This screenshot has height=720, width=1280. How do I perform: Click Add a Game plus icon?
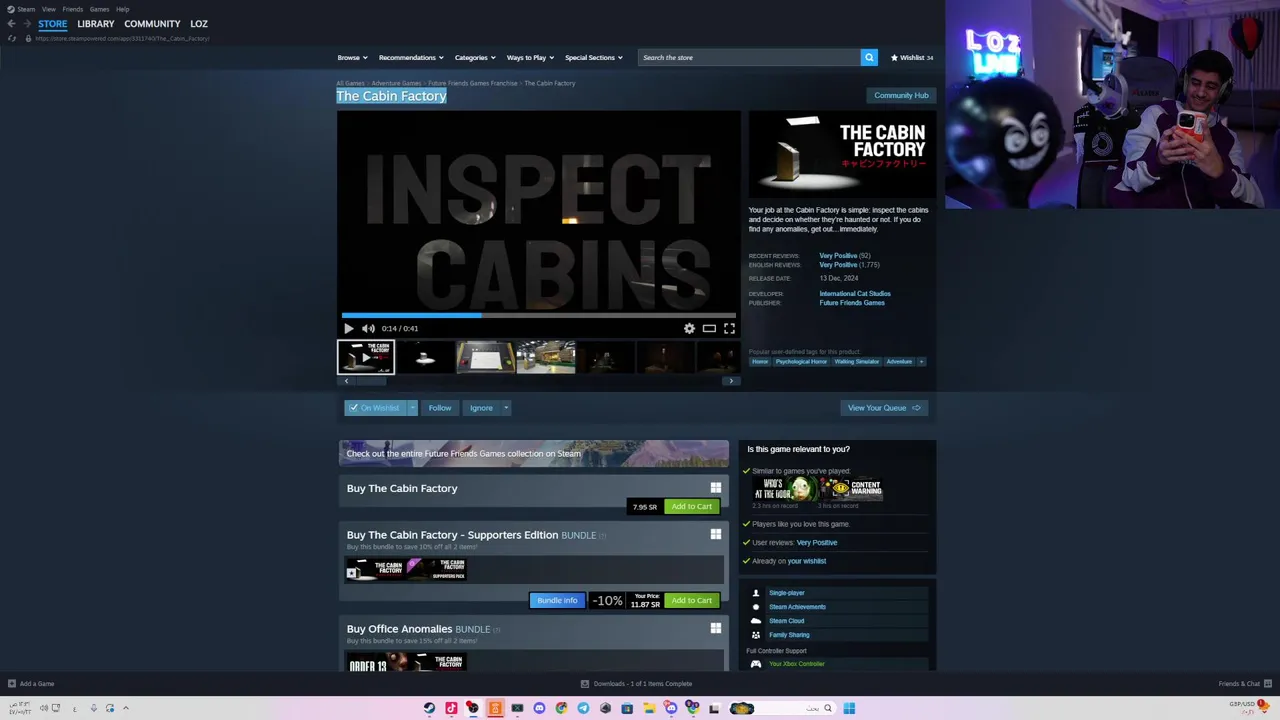(12, 684)
